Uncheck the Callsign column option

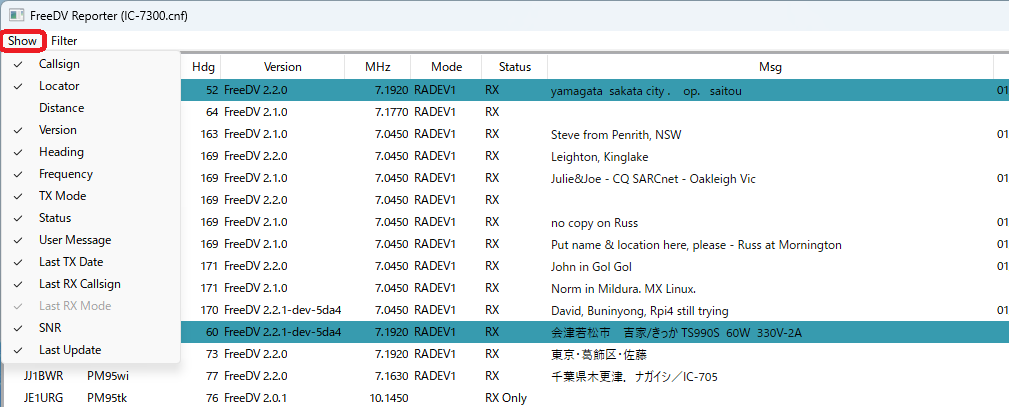[91, 64]
